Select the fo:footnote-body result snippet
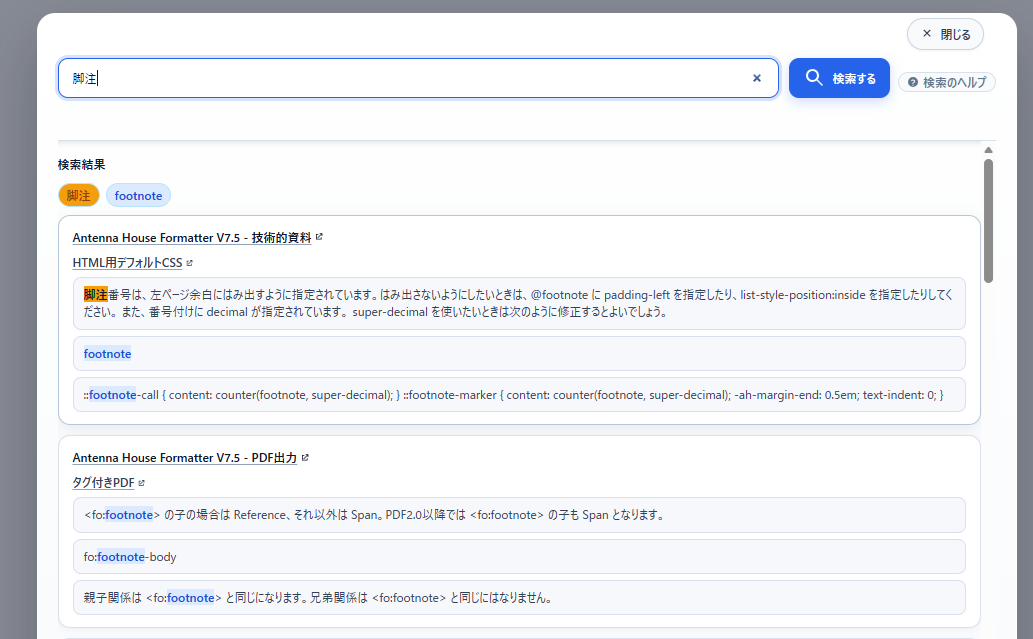The height and width of the screenshot is (639, 1033). (x=519, y=557)
